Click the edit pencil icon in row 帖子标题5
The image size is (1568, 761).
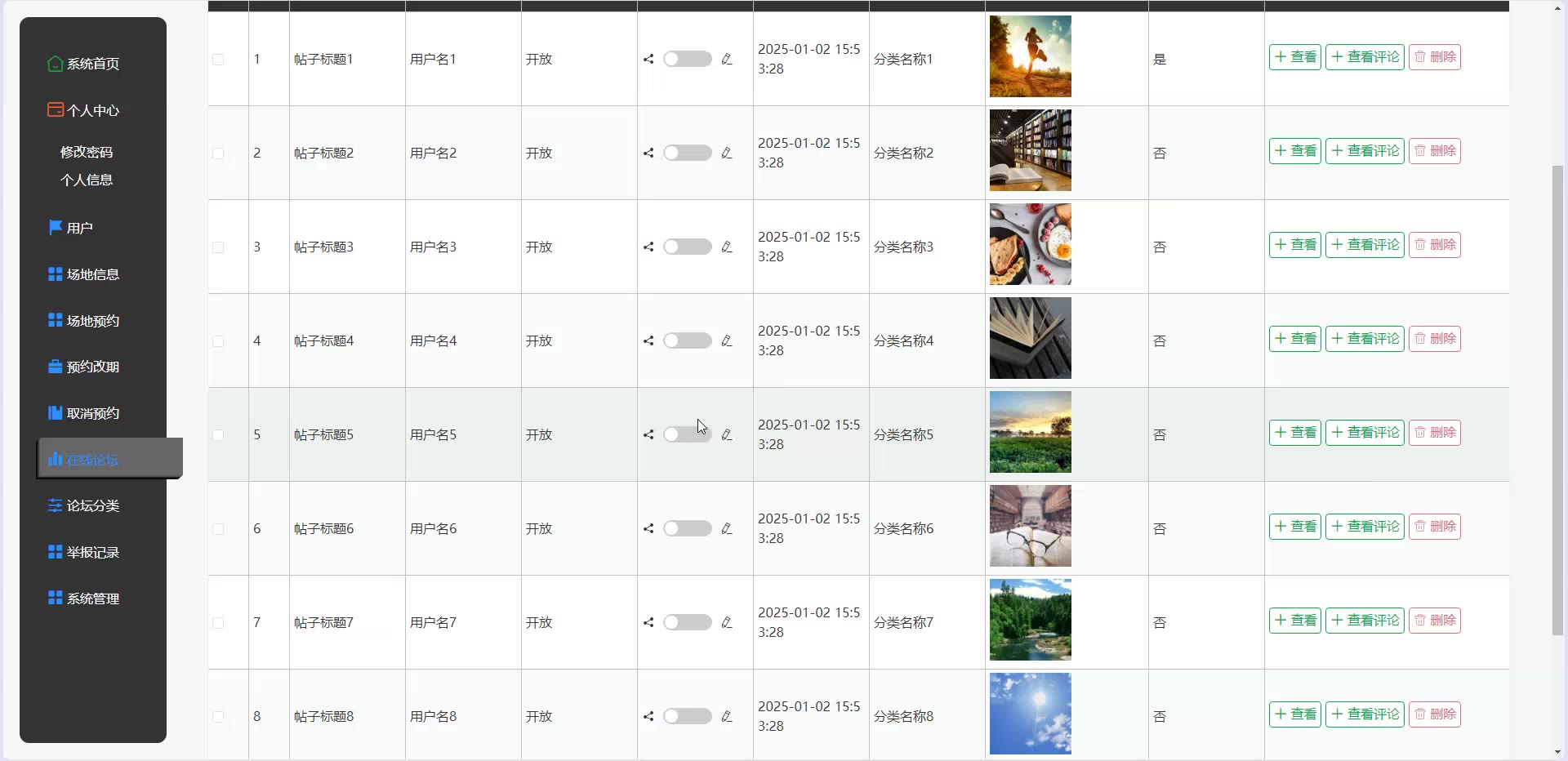tap(727, 434)
